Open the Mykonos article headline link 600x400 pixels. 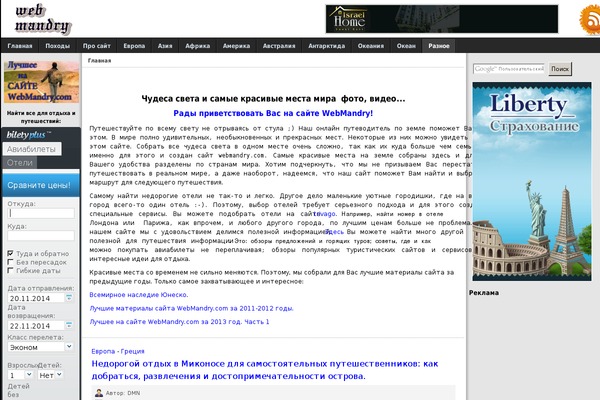(265, 370)
